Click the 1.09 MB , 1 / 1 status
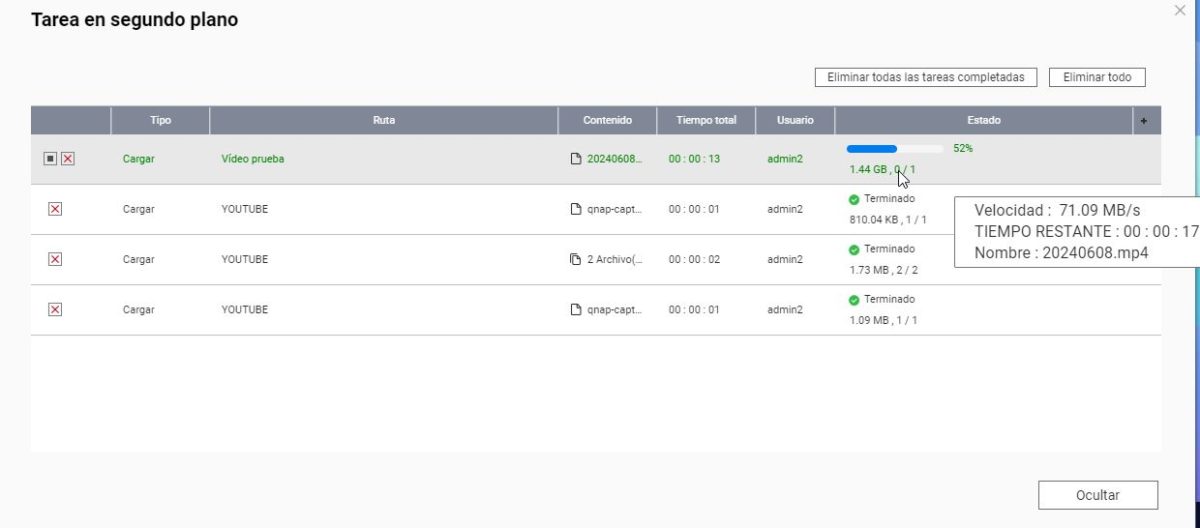This screenshot has width=1200, height=528. tap(883, 320)
